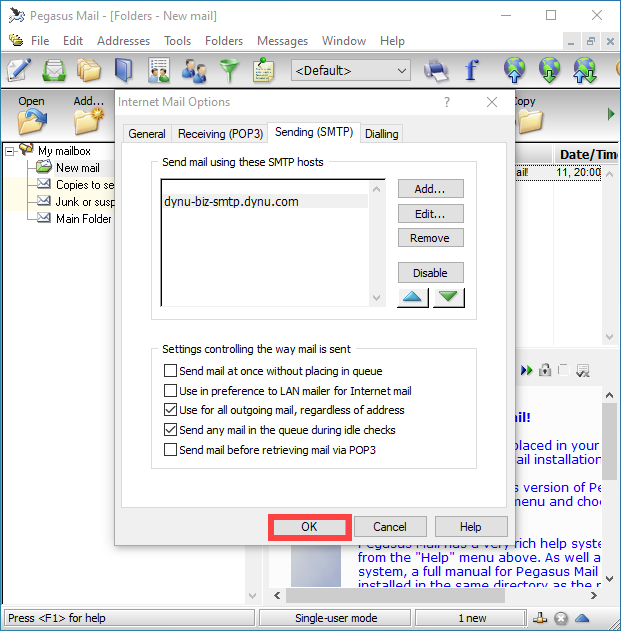The height and width of the screenshot is (631, 621).
Task: Open mail filtering rules funnel icon
Action: (229, 71)
